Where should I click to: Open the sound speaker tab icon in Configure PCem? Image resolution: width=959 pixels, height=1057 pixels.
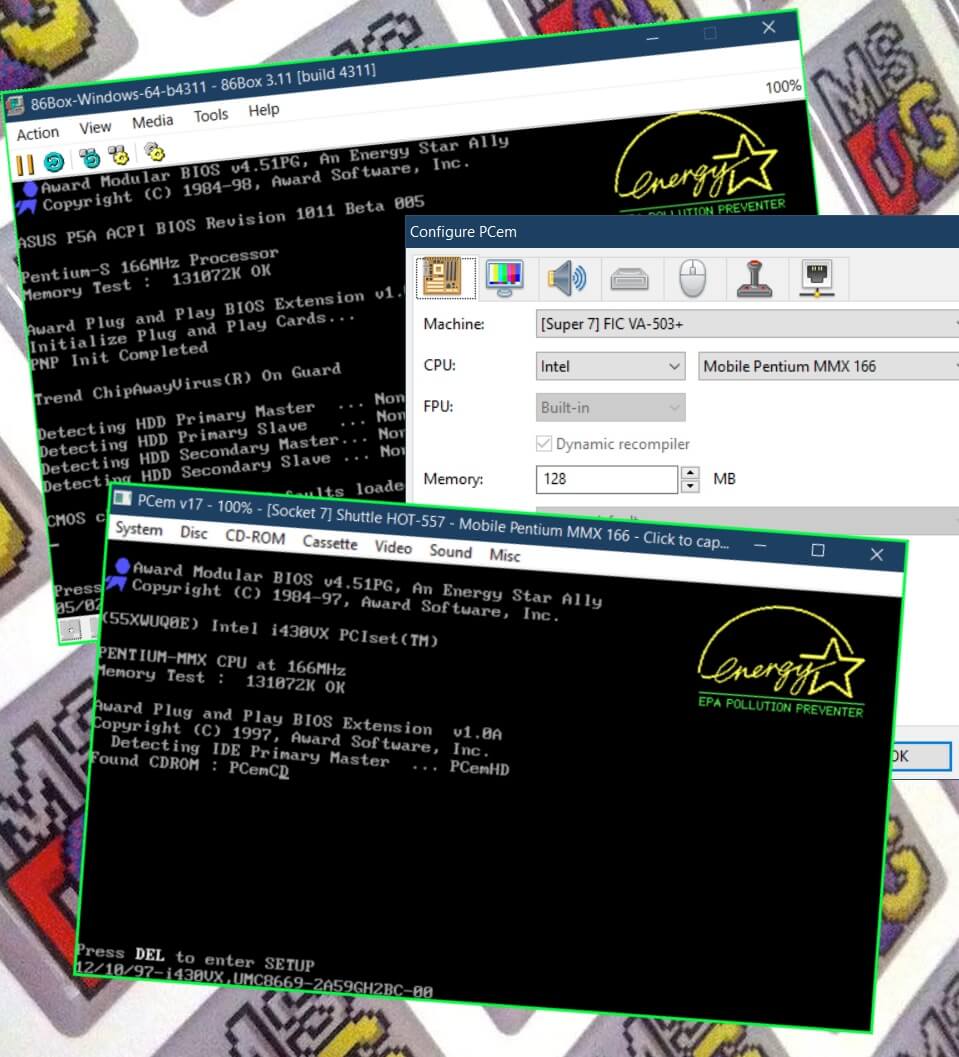(x=567, y=277)
